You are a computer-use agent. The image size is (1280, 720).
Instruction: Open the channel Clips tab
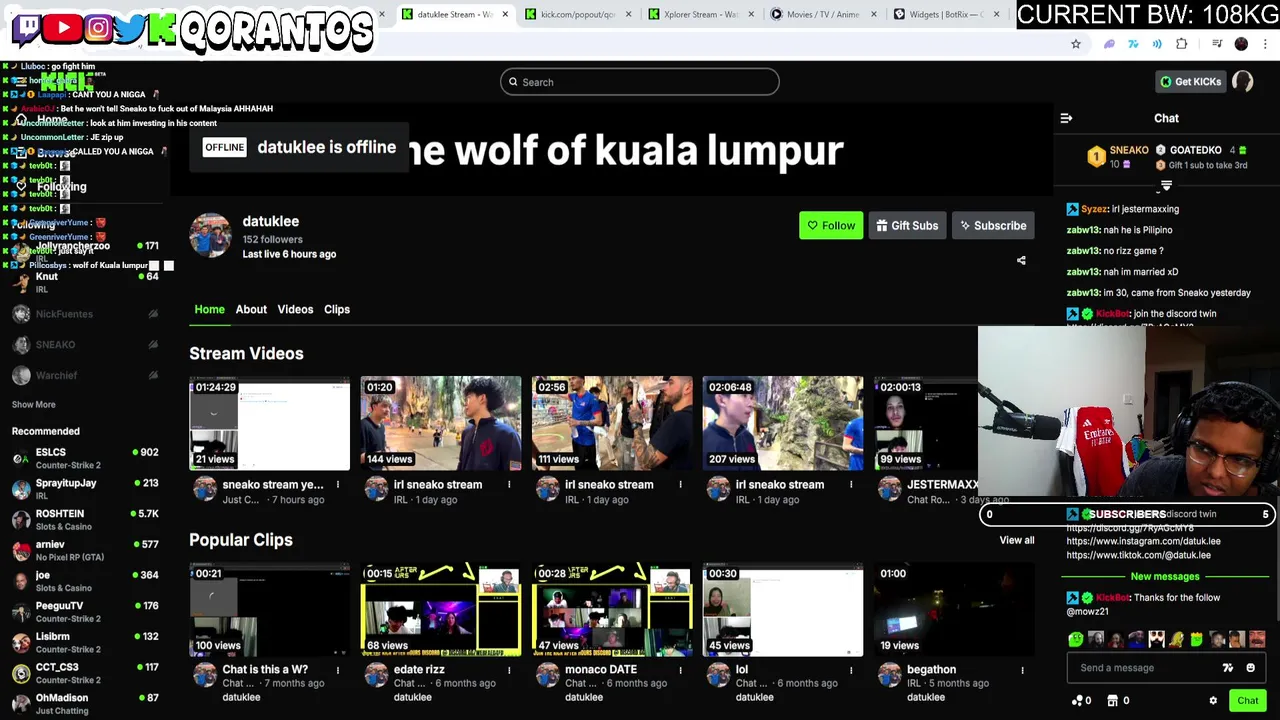(x=337, y=309)
